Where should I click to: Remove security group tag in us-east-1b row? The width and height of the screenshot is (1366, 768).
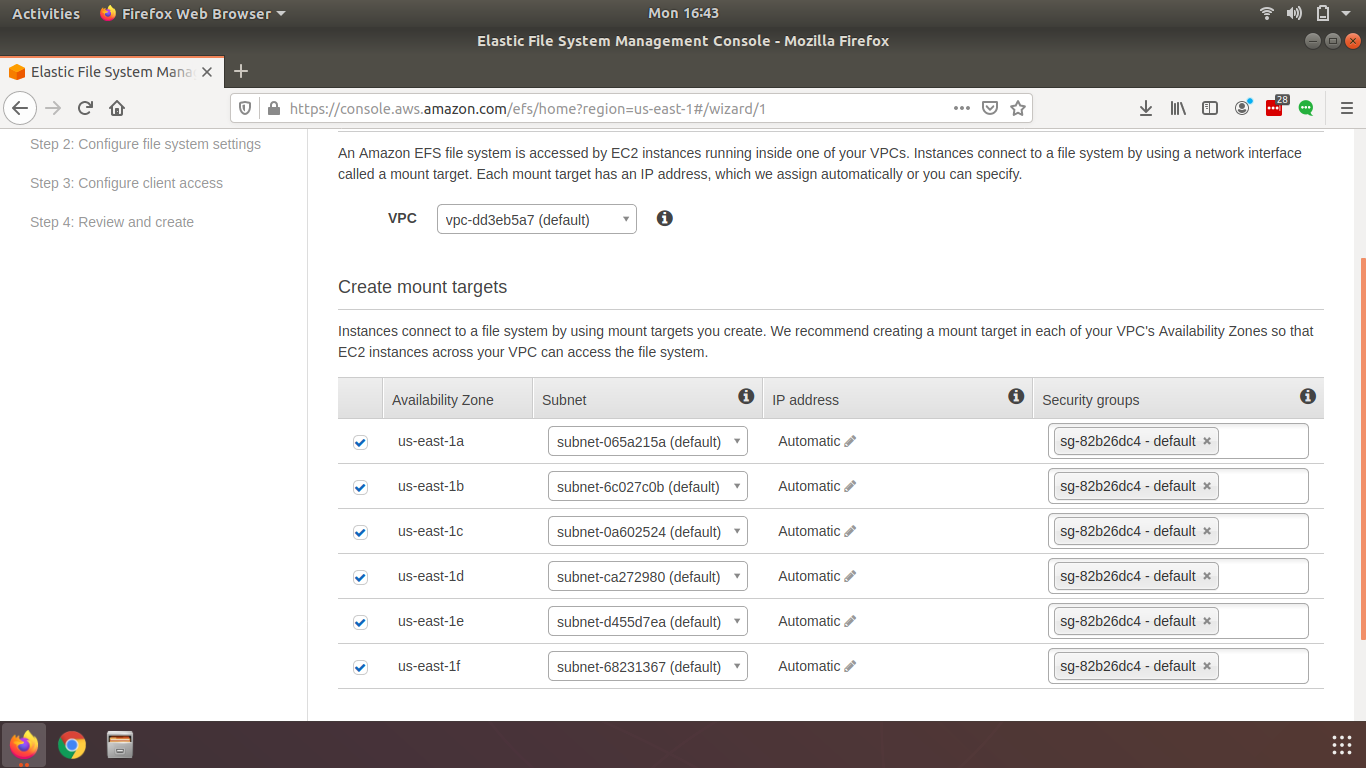coord(1207,486)
